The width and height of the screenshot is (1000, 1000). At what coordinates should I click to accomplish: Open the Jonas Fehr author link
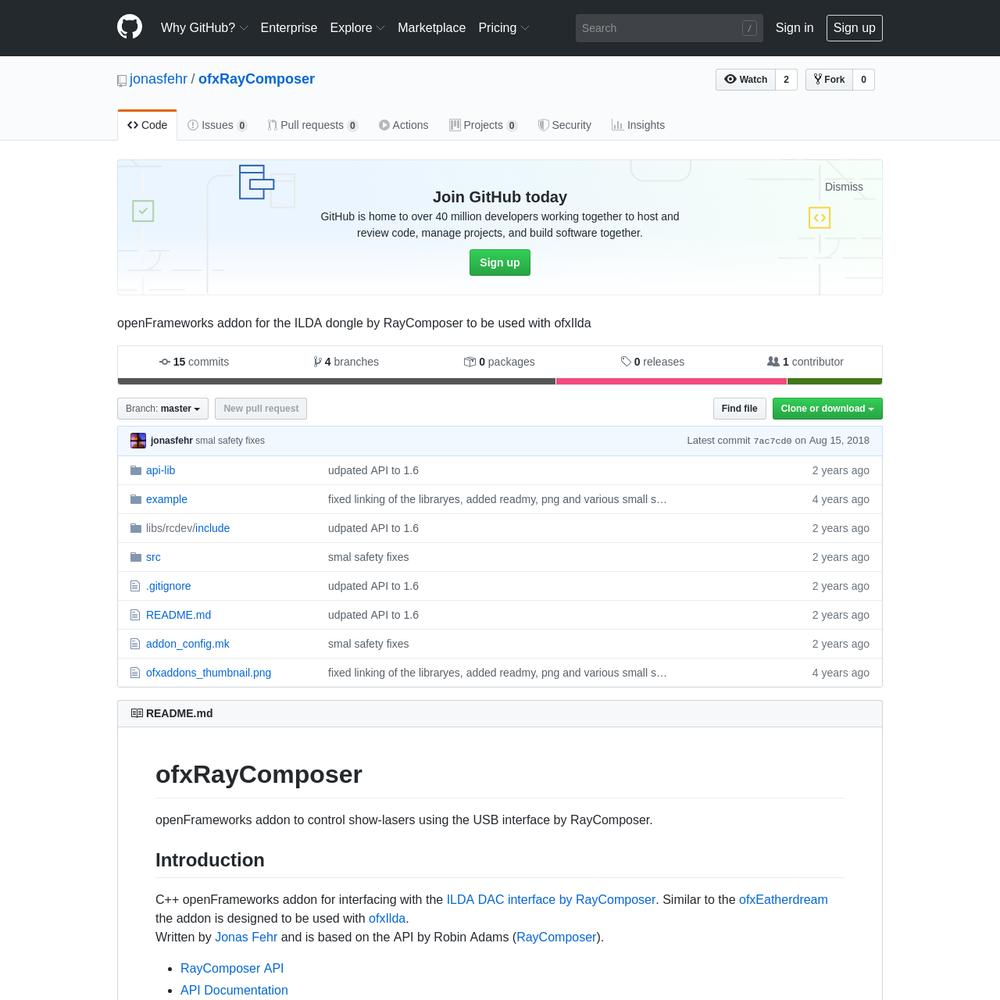tap(246, 938)
